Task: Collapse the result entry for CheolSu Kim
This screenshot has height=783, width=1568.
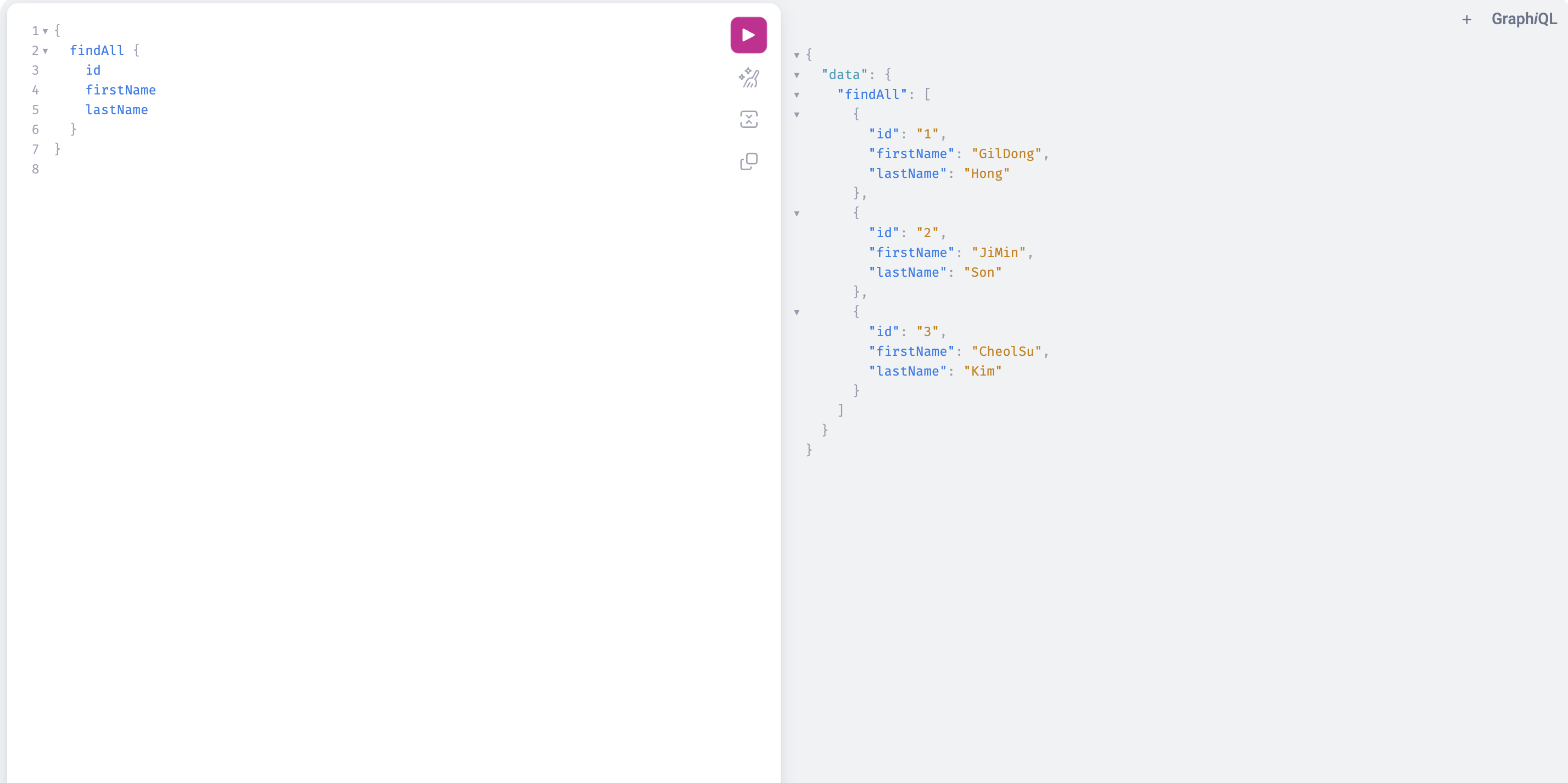Action: coord(798,312)
